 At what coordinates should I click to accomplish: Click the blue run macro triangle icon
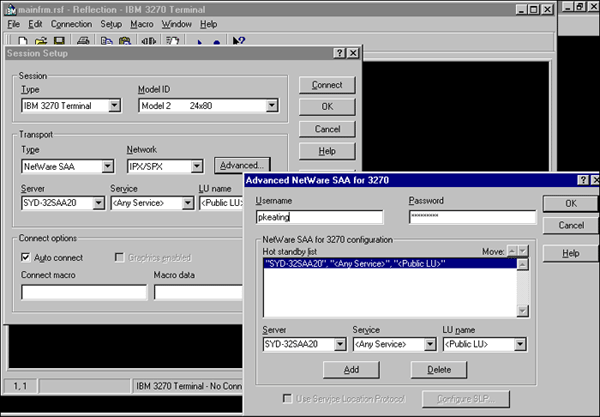(x=199, y=42)
